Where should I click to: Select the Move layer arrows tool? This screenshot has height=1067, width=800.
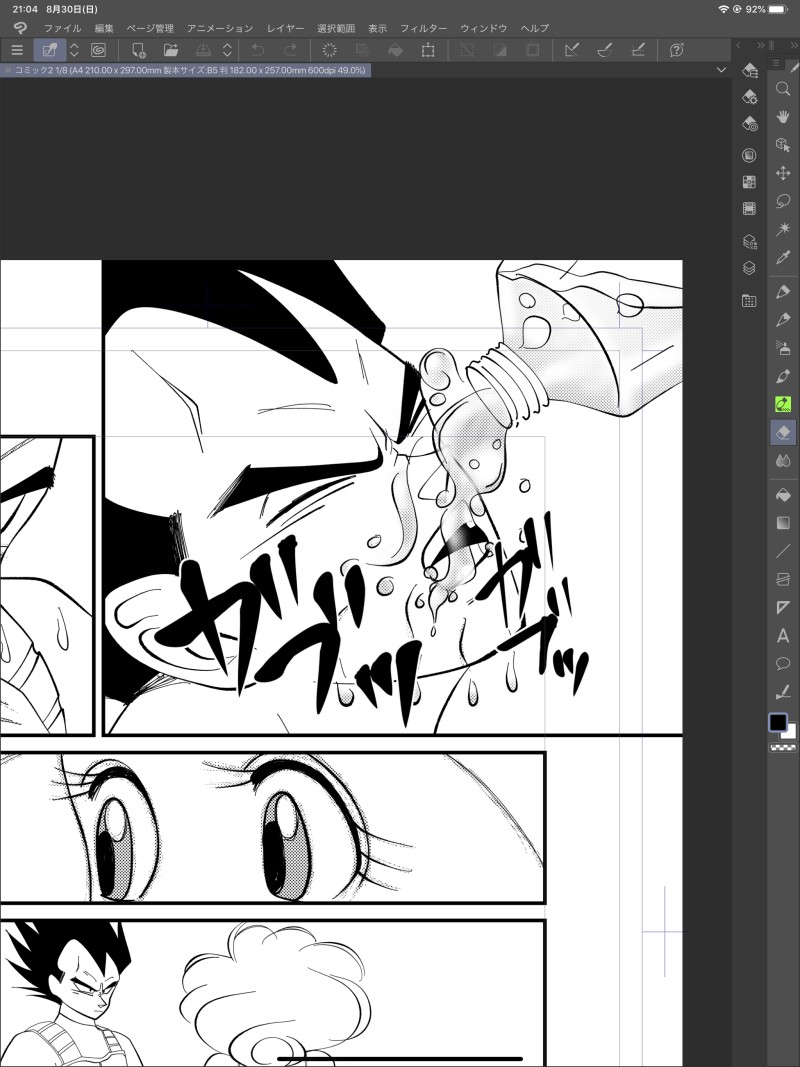pos(782,174)
